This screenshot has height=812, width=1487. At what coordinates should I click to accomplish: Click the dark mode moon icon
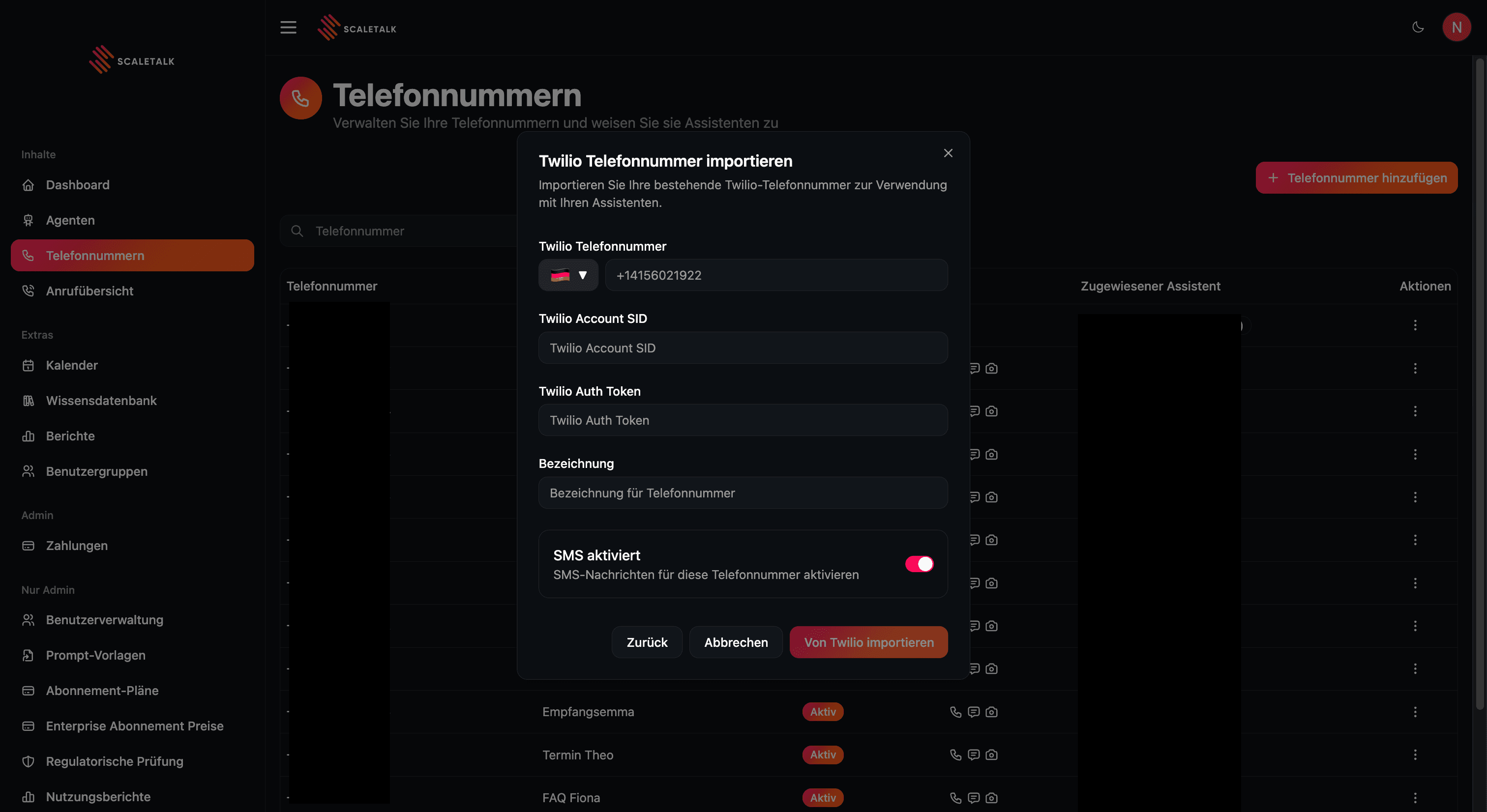[x=1418, y=27]
